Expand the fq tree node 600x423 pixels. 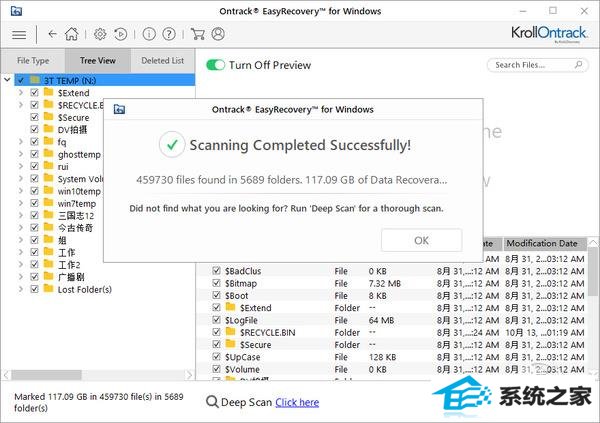coord(21,142)
